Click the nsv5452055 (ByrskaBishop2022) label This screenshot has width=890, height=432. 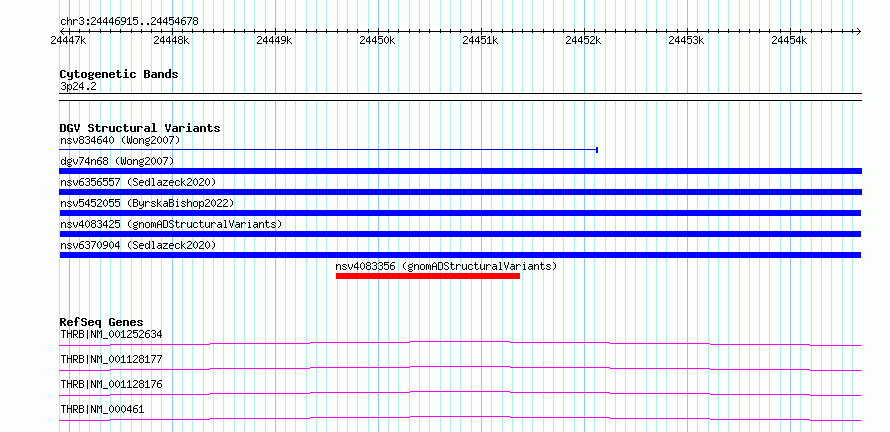tap(147, 203)
